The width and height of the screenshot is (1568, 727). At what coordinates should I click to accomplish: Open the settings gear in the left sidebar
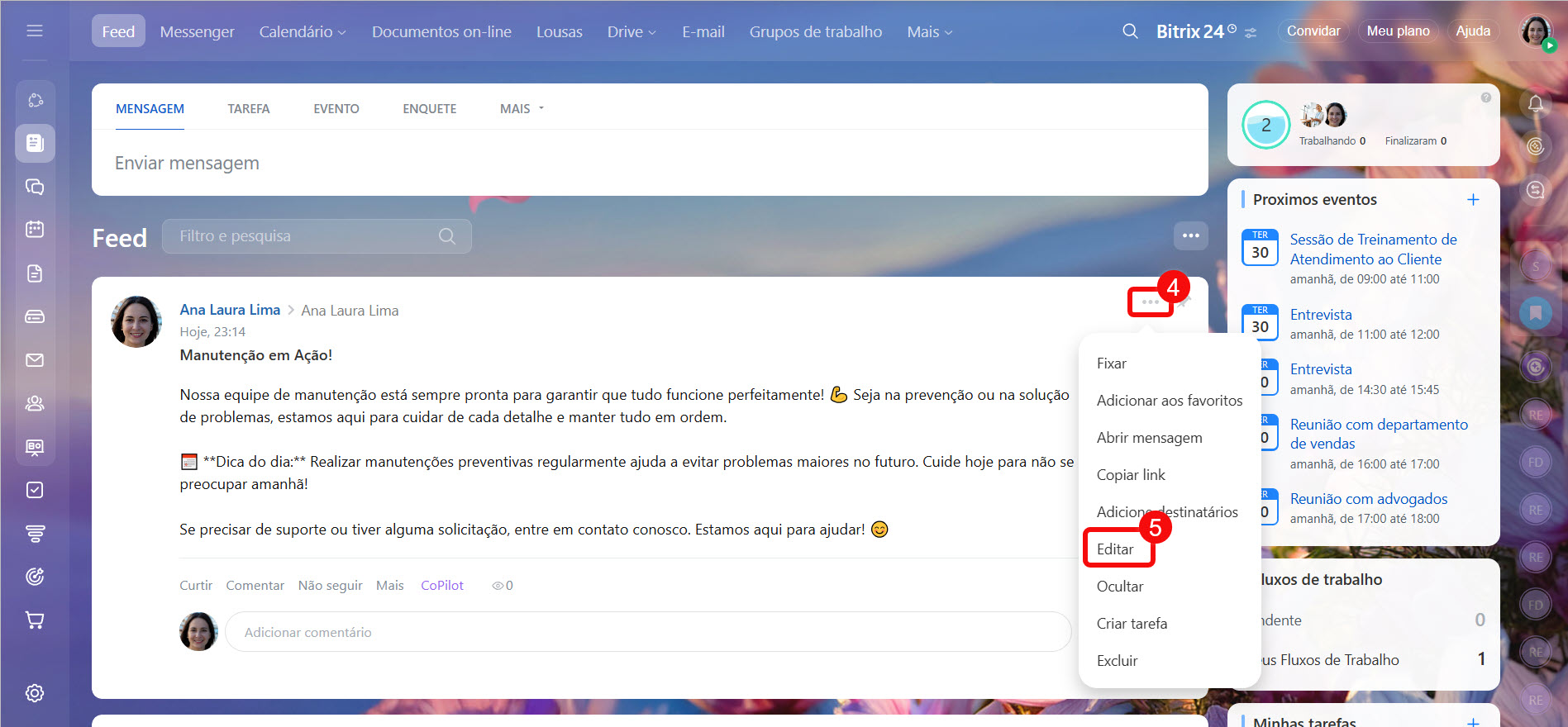(x=35, y=693)
